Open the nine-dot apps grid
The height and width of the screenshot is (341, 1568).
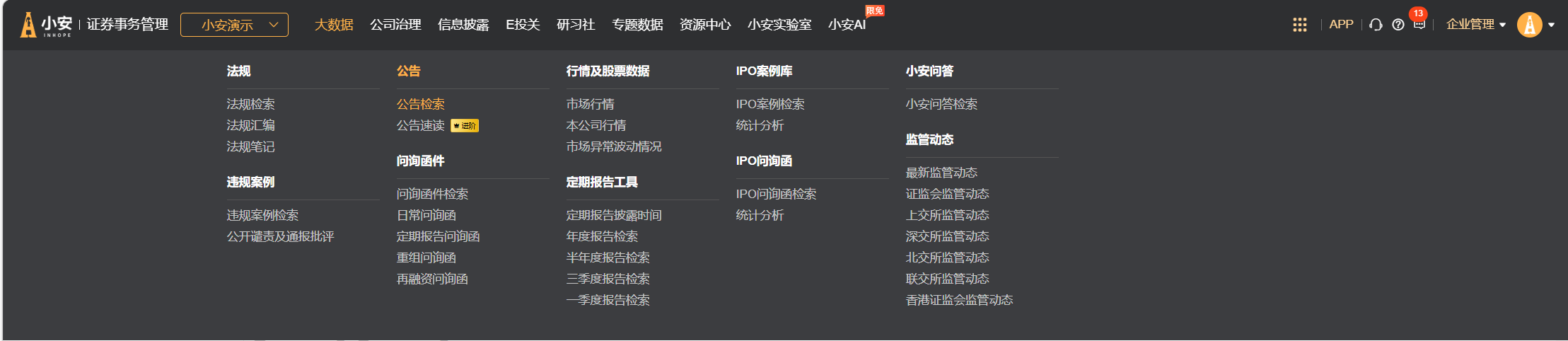[1299, 25]
